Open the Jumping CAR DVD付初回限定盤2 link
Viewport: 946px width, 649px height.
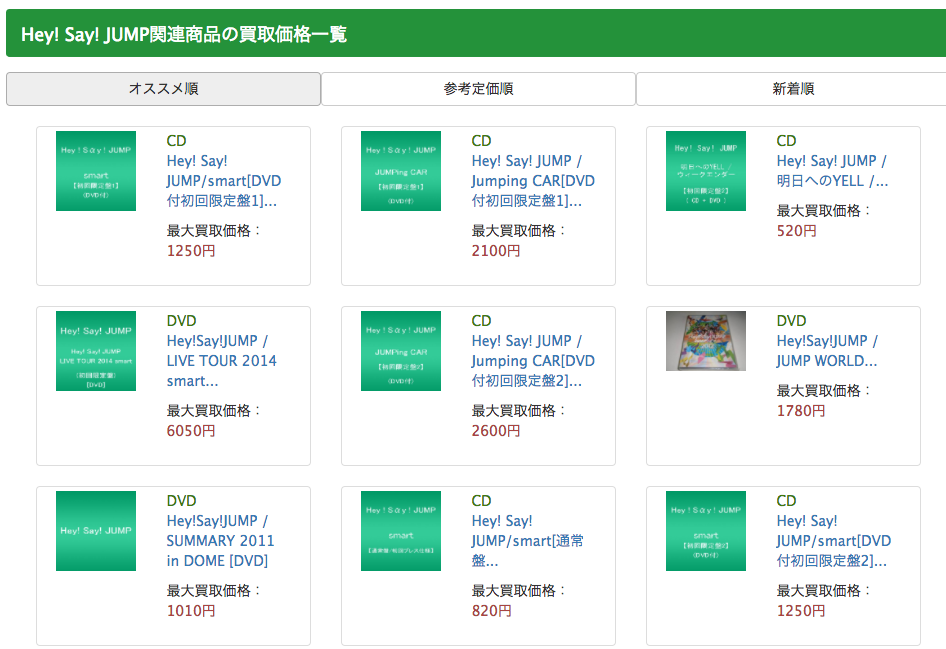(532, 361)
